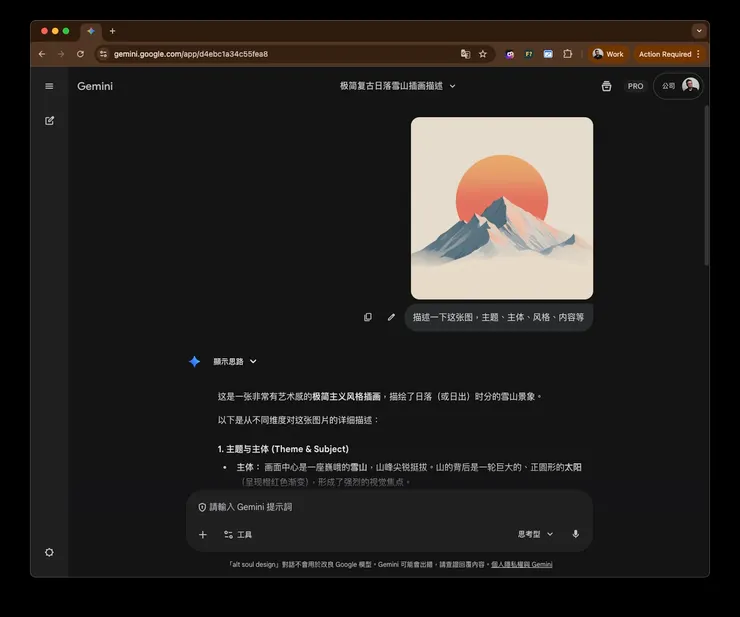This screenshot has height=617, width=740.
Task: Reload the page in the browser toolbar
Action: [80, 54]
